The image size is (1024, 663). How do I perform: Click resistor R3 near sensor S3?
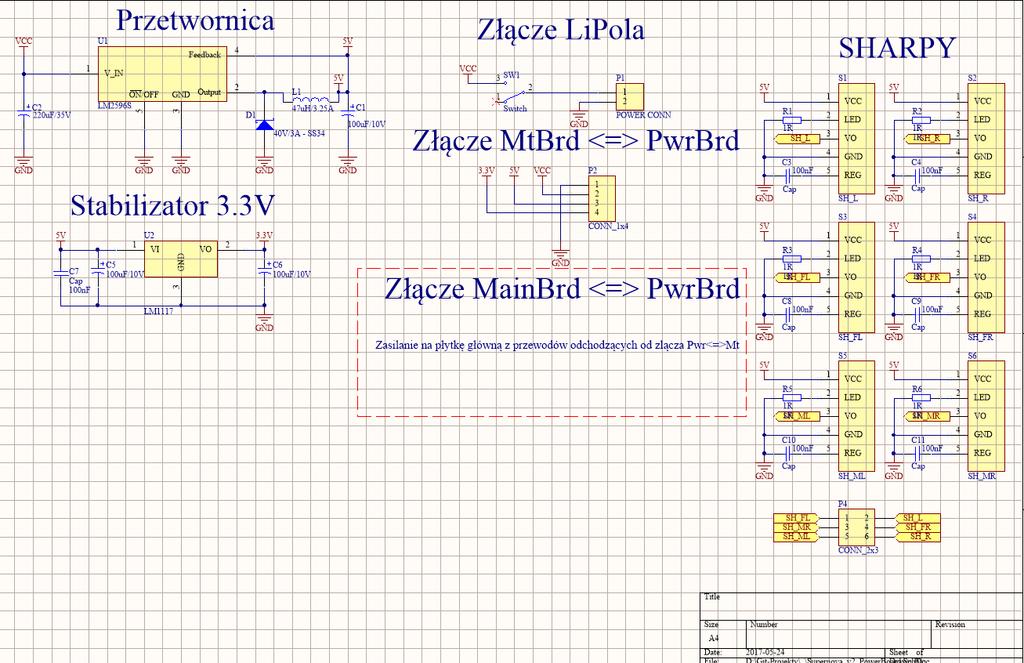792,259
